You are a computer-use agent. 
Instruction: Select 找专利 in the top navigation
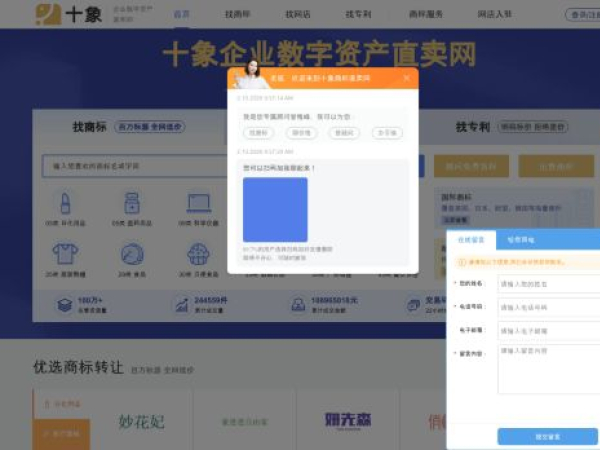358,15
